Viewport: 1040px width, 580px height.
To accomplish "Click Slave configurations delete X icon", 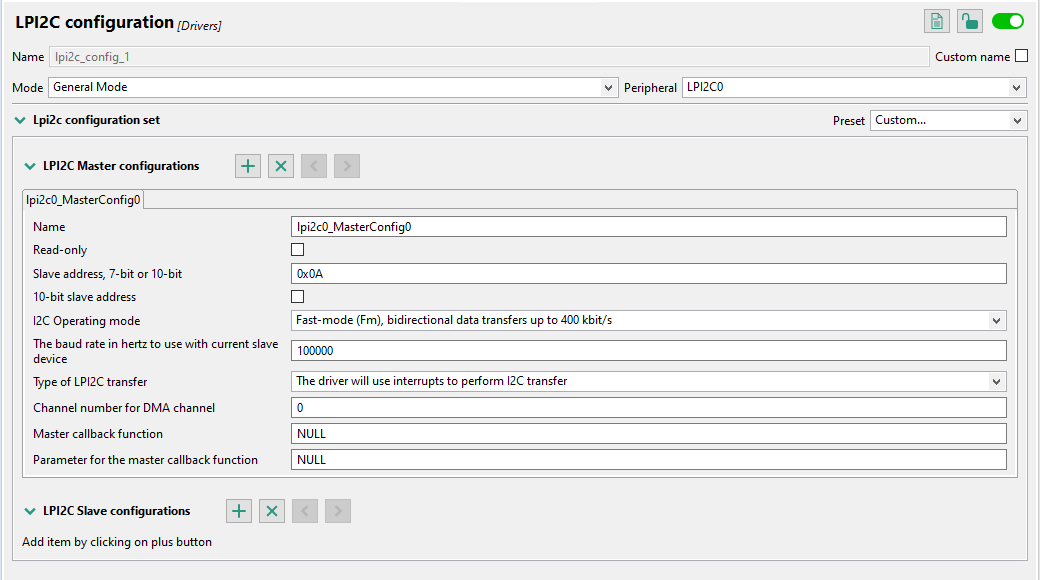I will pos(272,511).
